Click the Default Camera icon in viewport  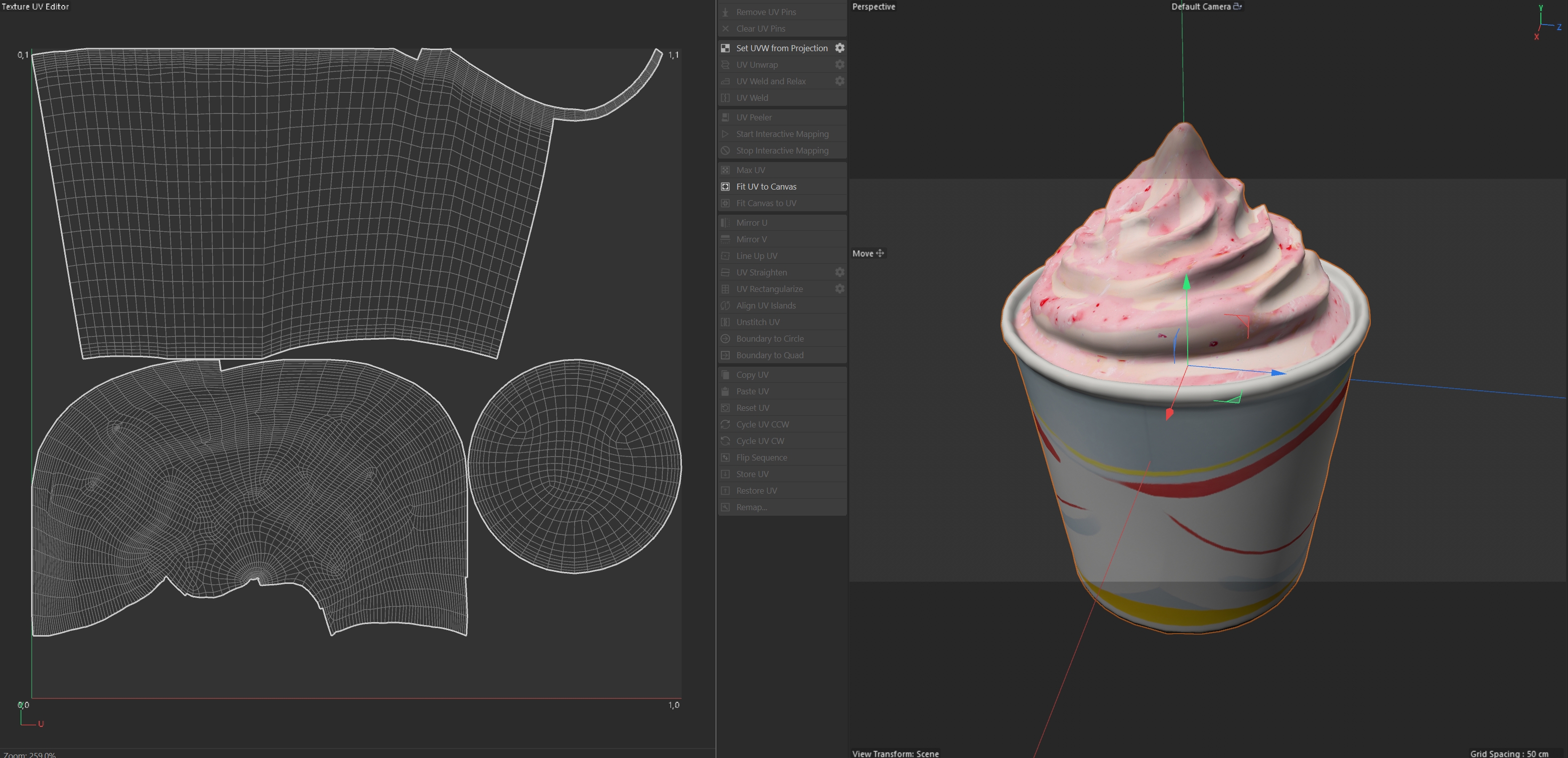pyautogui.click(x=1237, y=7)
